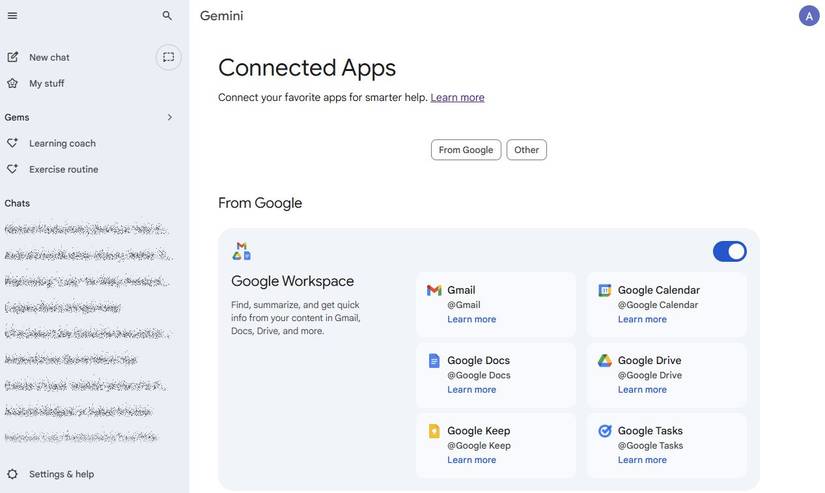Screen dimensions: 825x493
Task: Click the Gmail envelope icon
Action: click(x=434, y=291)
